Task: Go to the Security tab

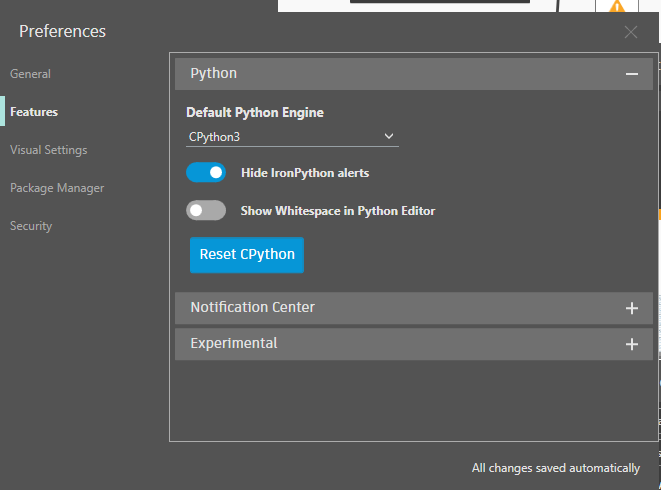Action: point(31,226)
